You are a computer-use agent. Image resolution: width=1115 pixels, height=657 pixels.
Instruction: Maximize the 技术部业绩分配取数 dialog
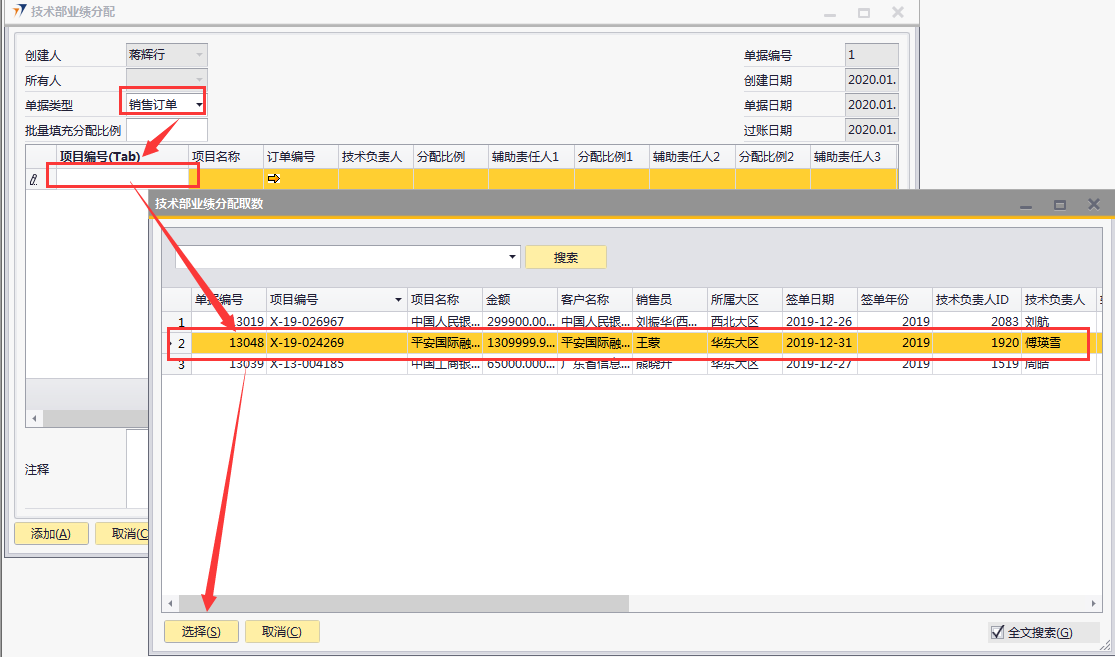coord(1059,204)
